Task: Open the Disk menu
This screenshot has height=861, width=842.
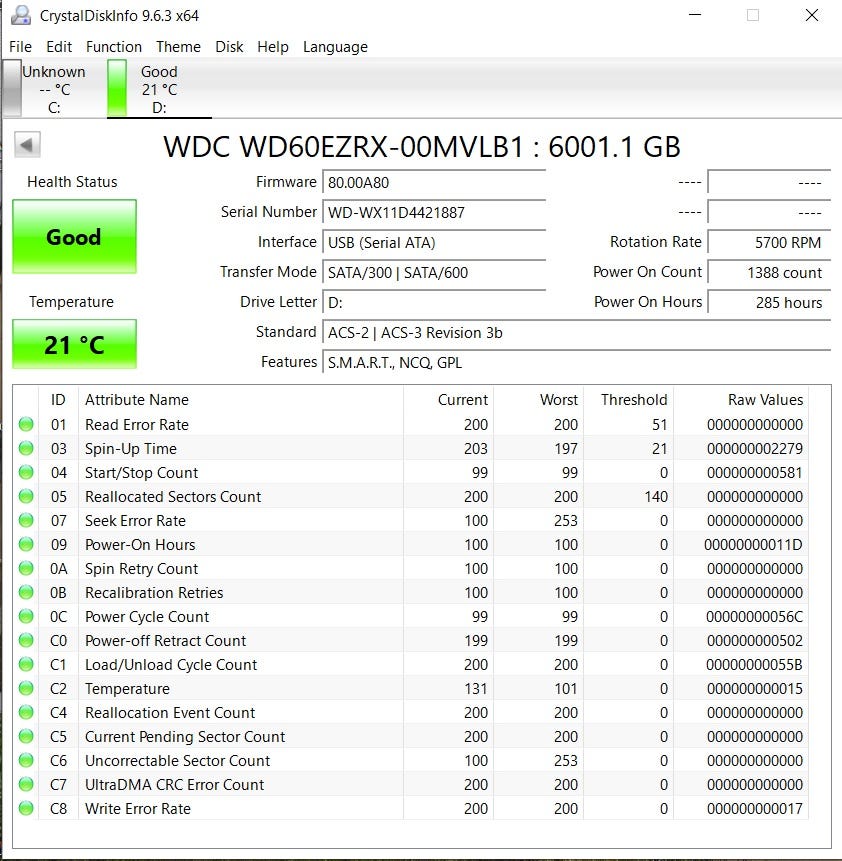Action: point(229,47)
